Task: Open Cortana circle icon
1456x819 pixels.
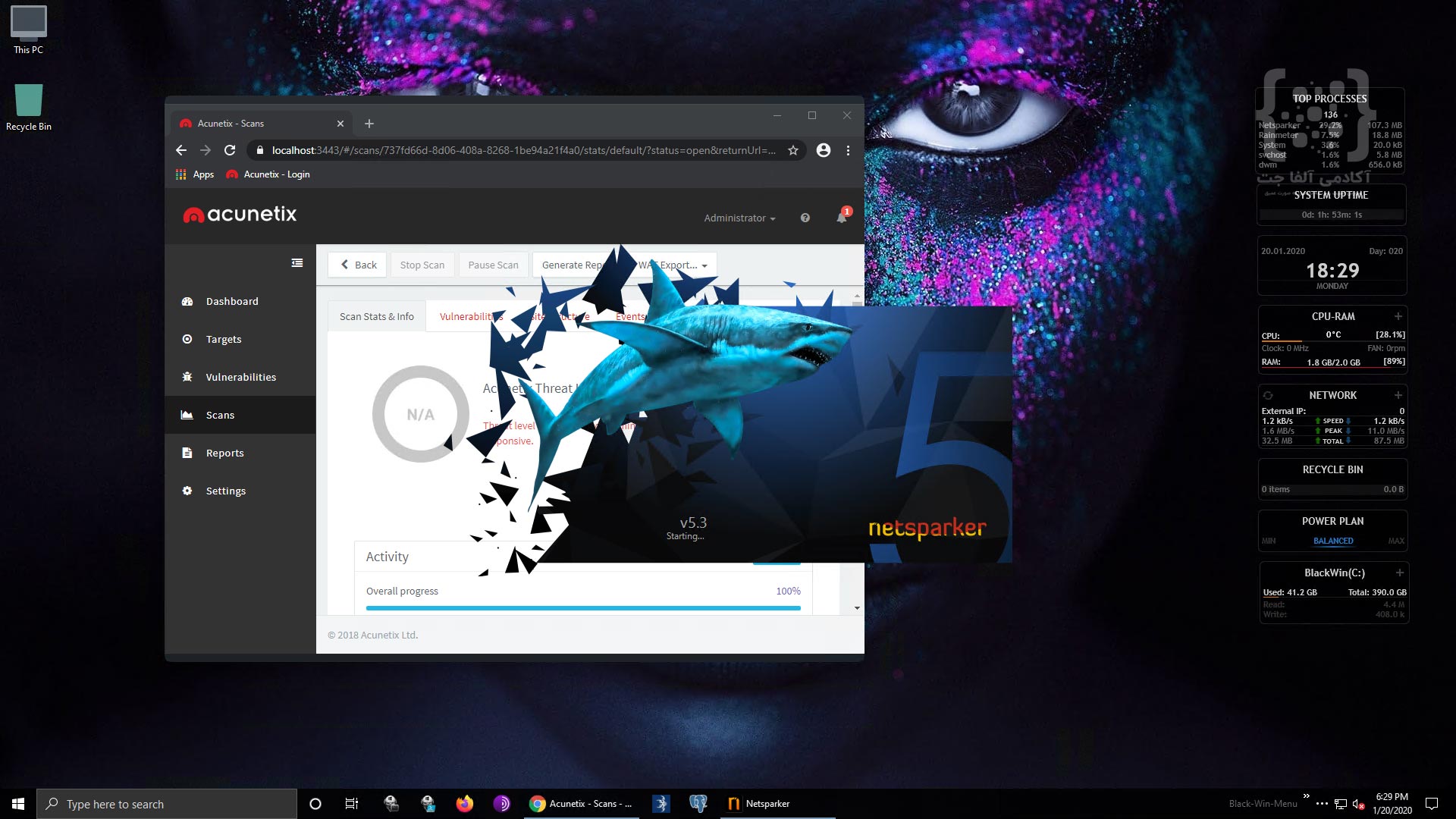Action: [x=315, y=804]
